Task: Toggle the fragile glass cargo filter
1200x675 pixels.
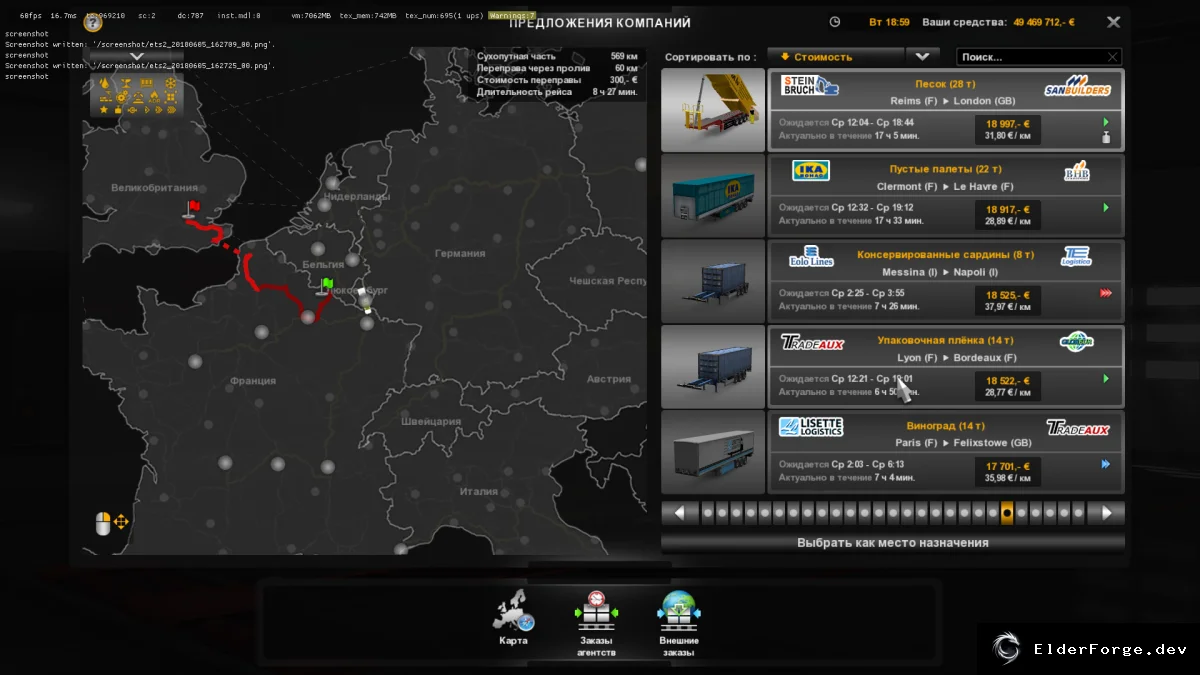Action: (x=127, y=84)
